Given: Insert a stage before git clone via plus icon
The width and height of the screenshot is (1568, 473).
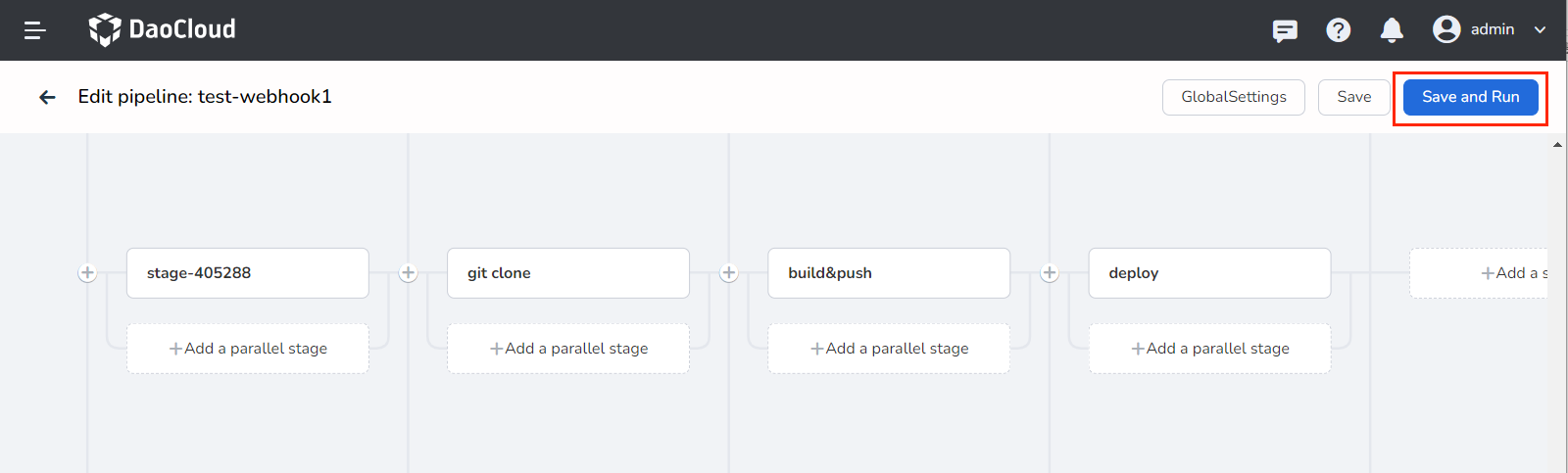Looking at the screenshot, I should point(408,273).
